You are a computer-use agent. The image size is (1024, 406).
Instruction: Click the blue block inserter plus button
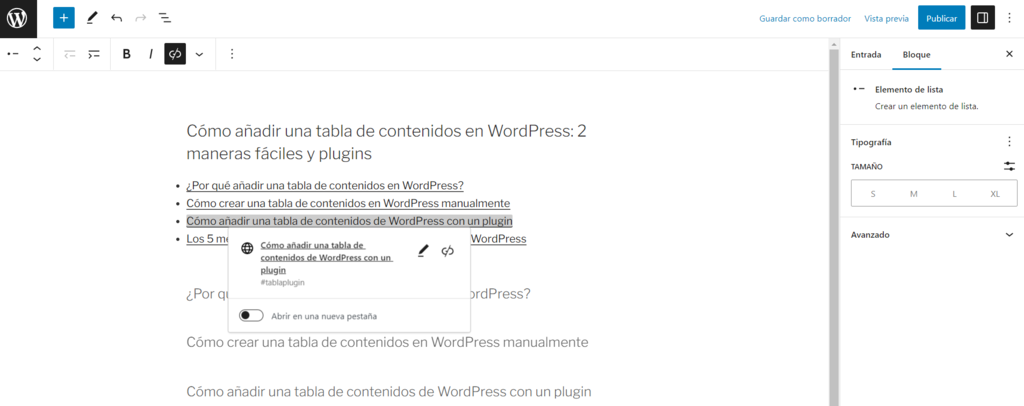point(63,18)
